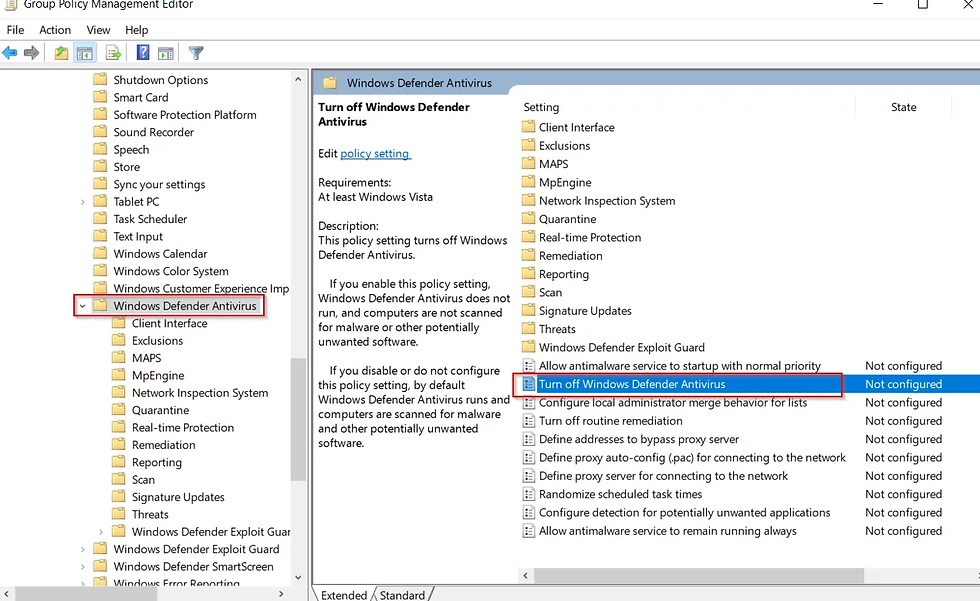Select Software Protection Platform in the tree
980x601 pixels.
click(185, 115)
